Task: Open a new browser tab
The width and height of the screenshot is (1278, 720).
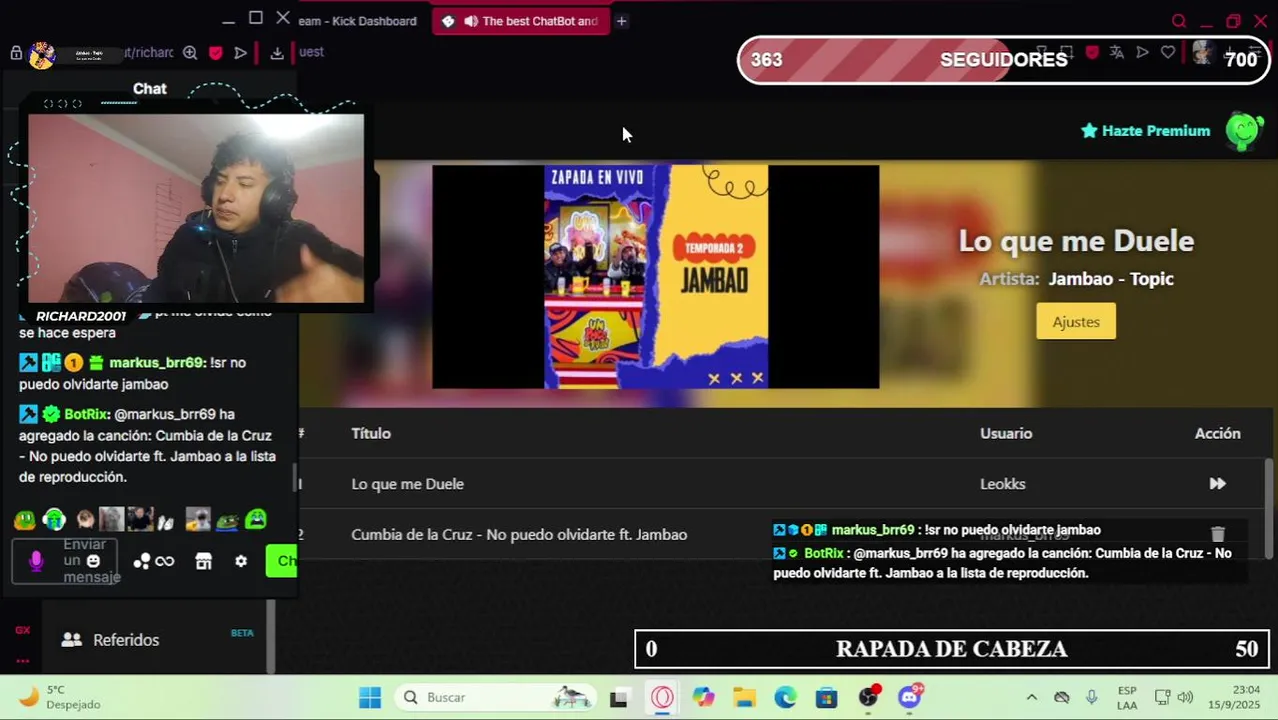Action: pyautogui.click(x=621, y=21)
